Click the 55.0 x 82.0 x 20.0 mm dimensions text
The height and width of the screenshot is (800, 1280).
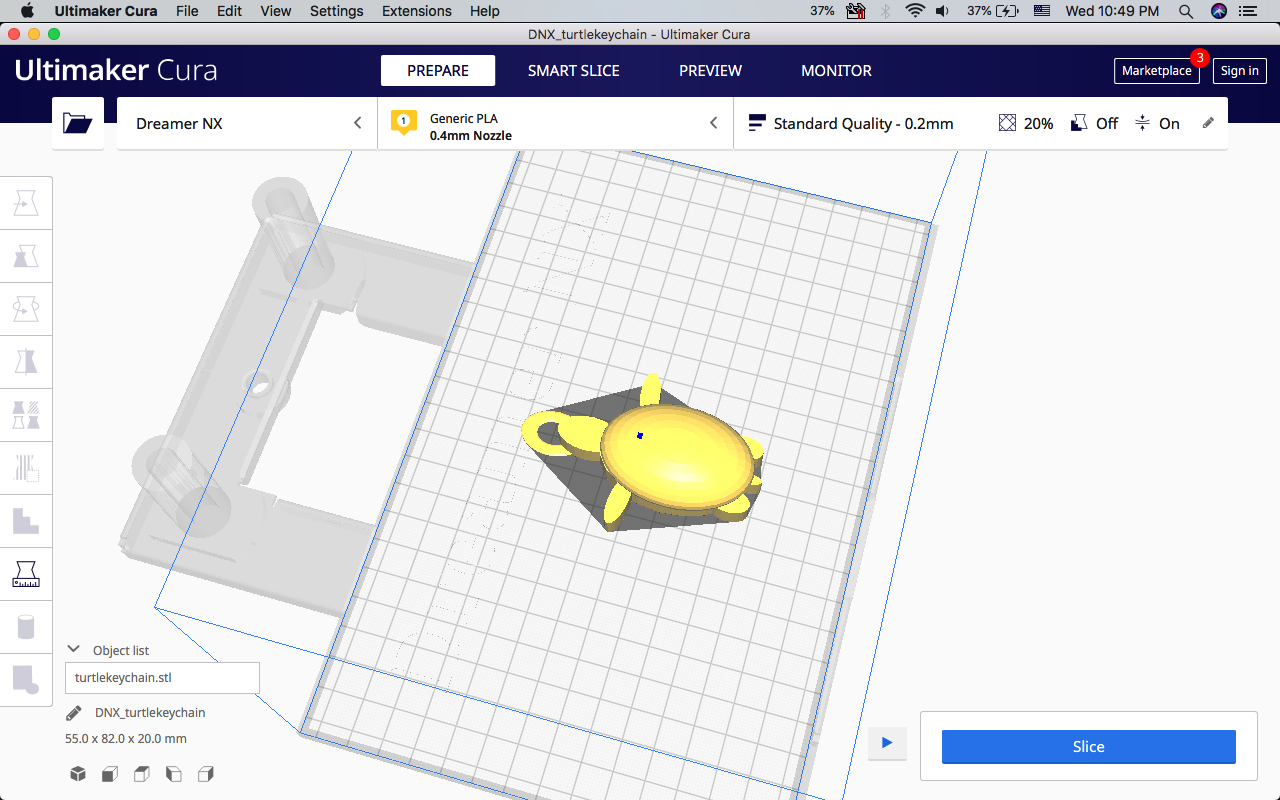pos(126,739)
